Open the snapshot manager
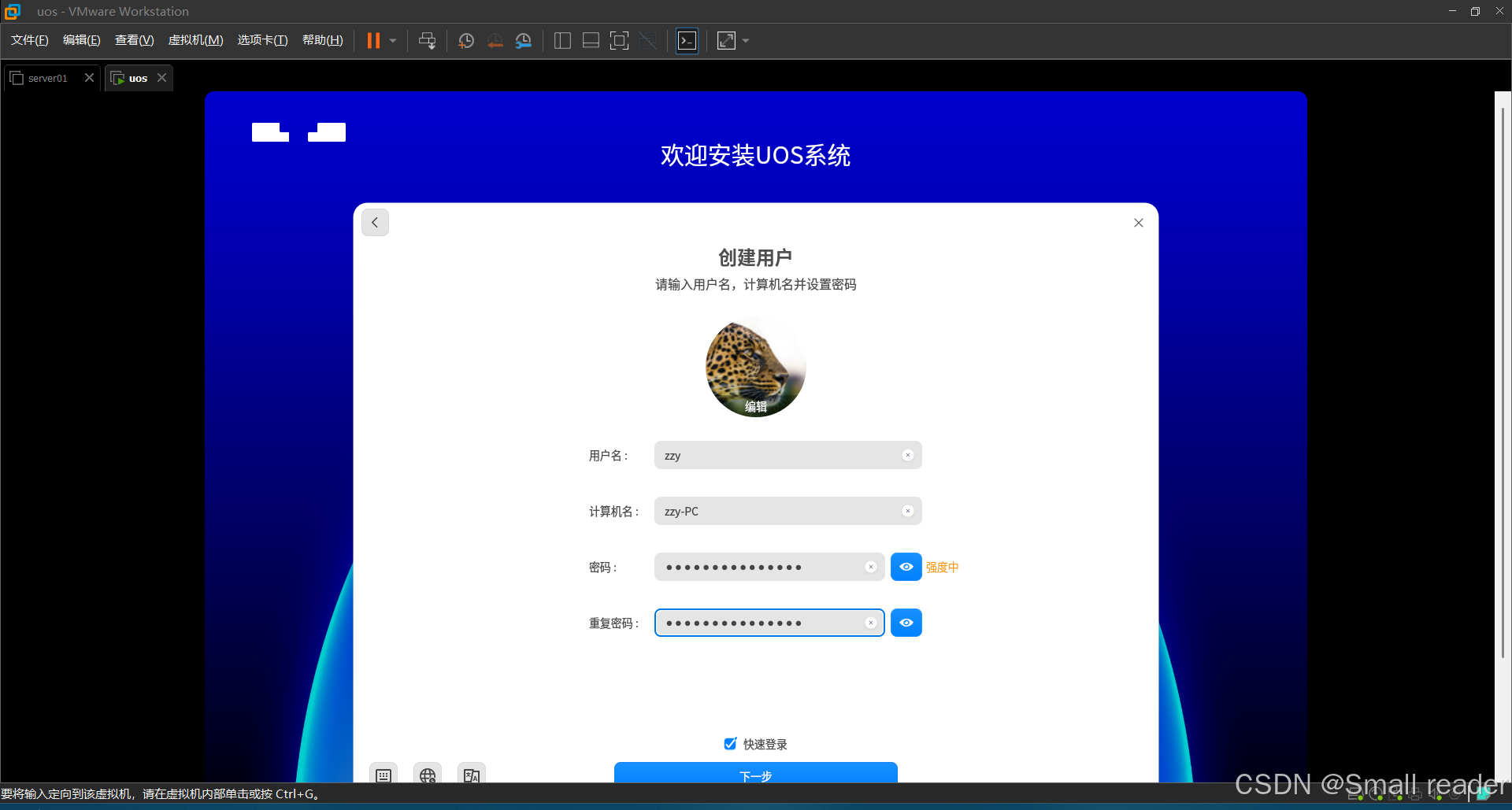Viewport: 1512px width, 810px height. click(x=524, y=41)
